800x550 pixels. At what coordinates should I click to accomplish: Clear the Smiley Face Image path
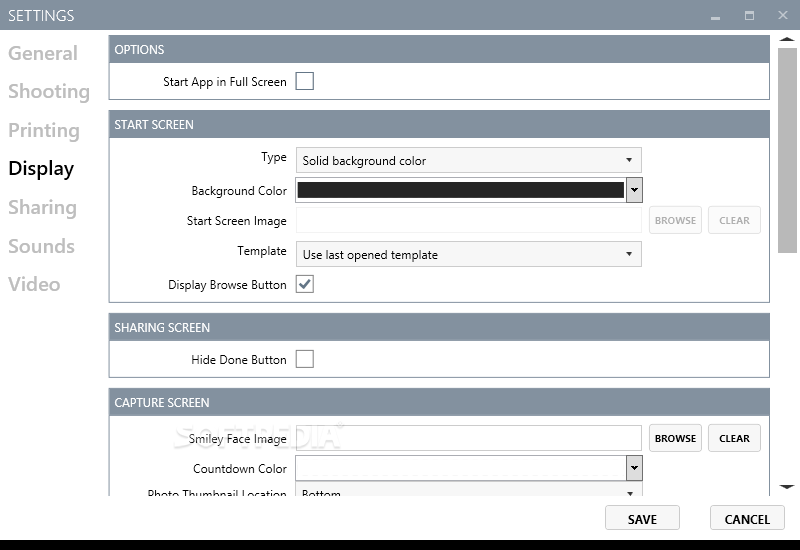click(734, 438)
